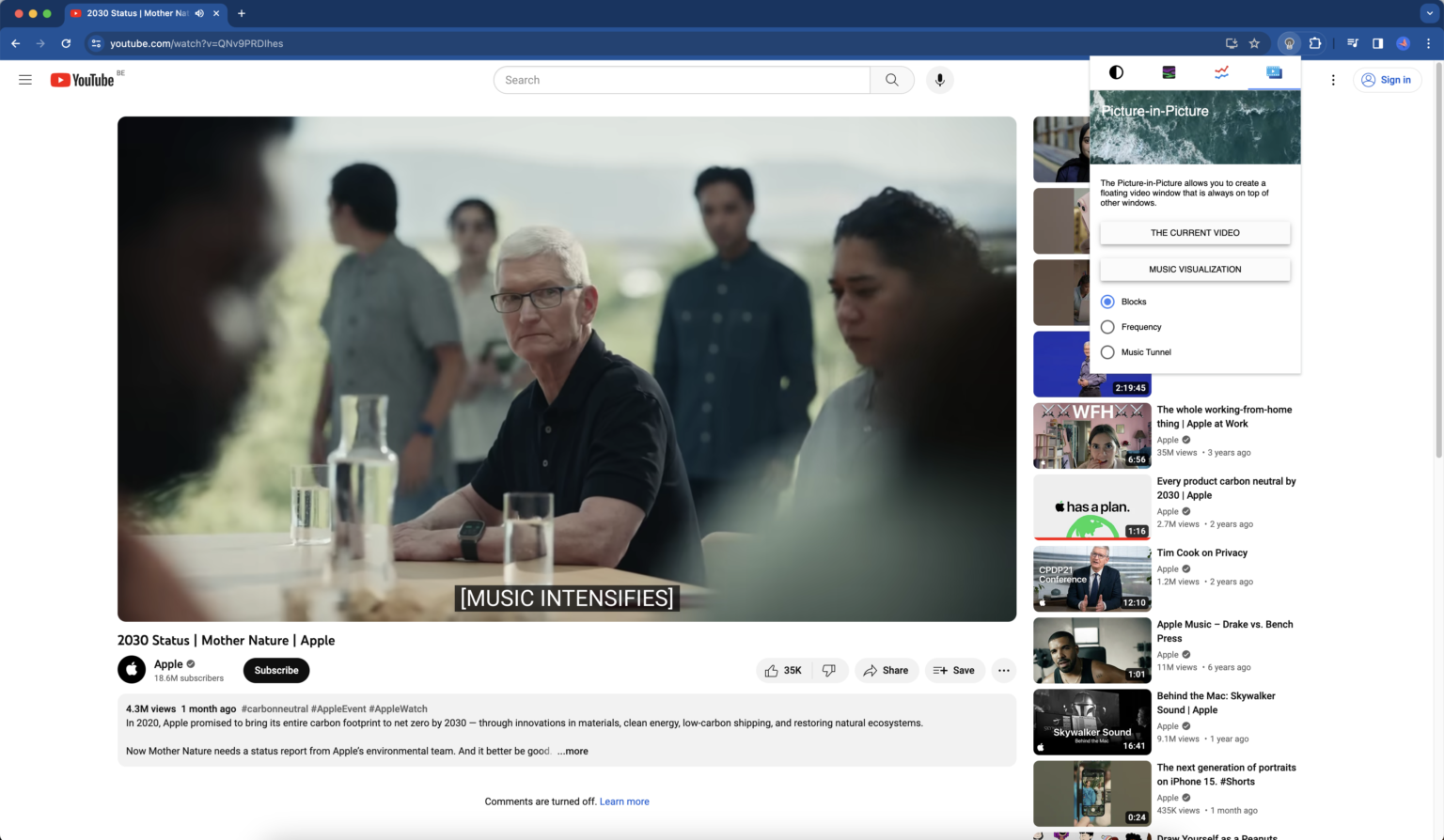Open the dark mode contrast tab in the extension popup
This screenshot has width=1444, height=840.
point(1116,71)
